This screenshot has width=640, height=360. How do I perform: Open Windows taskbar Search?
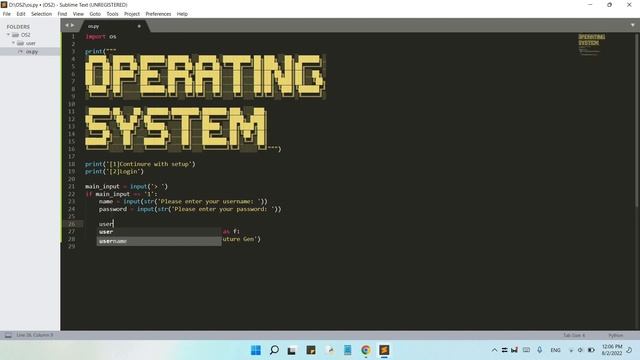[x=274, y=350]
